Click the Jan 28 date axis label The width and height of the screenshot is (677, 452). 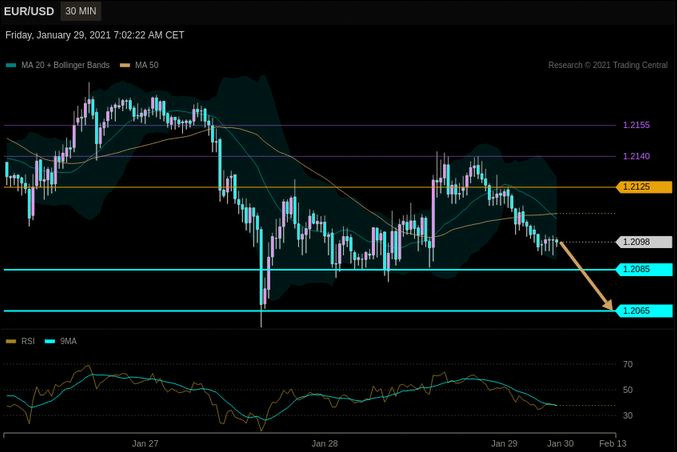coord(325,443)
